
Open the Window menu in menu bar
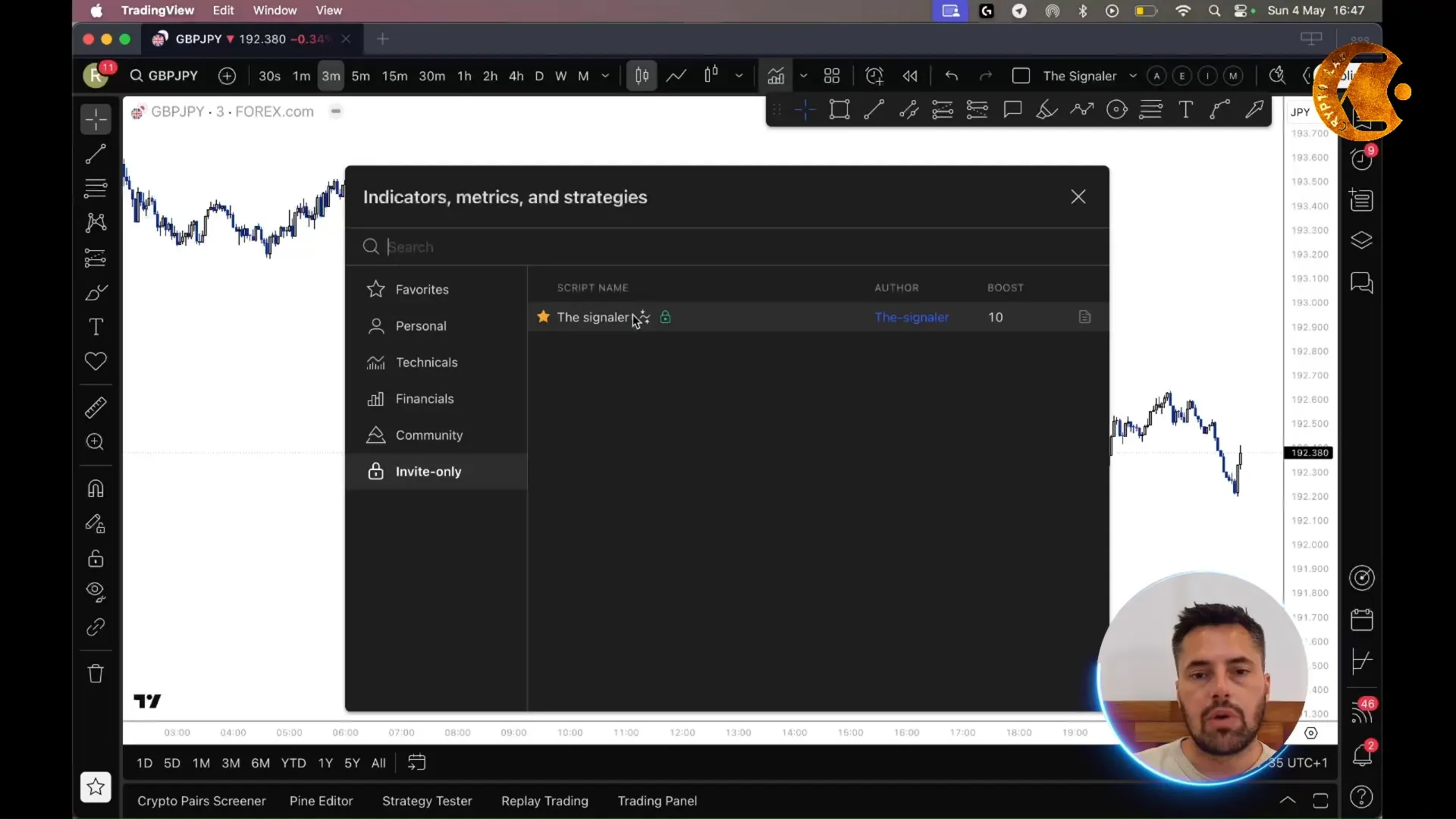tap(275, 11)
